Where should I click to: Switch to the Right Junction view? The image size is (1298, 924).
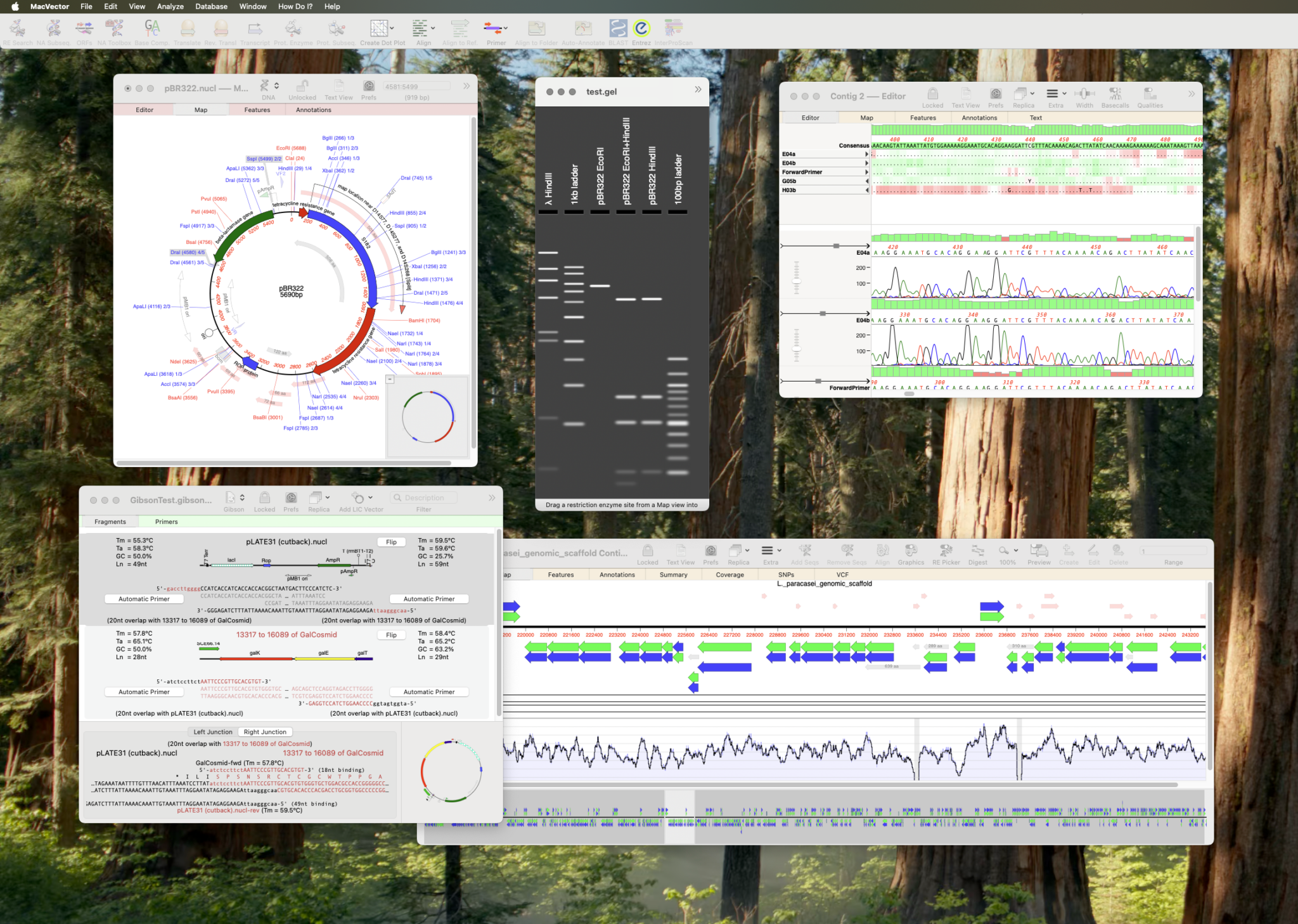pyautogui.click(x=266, y=731)
